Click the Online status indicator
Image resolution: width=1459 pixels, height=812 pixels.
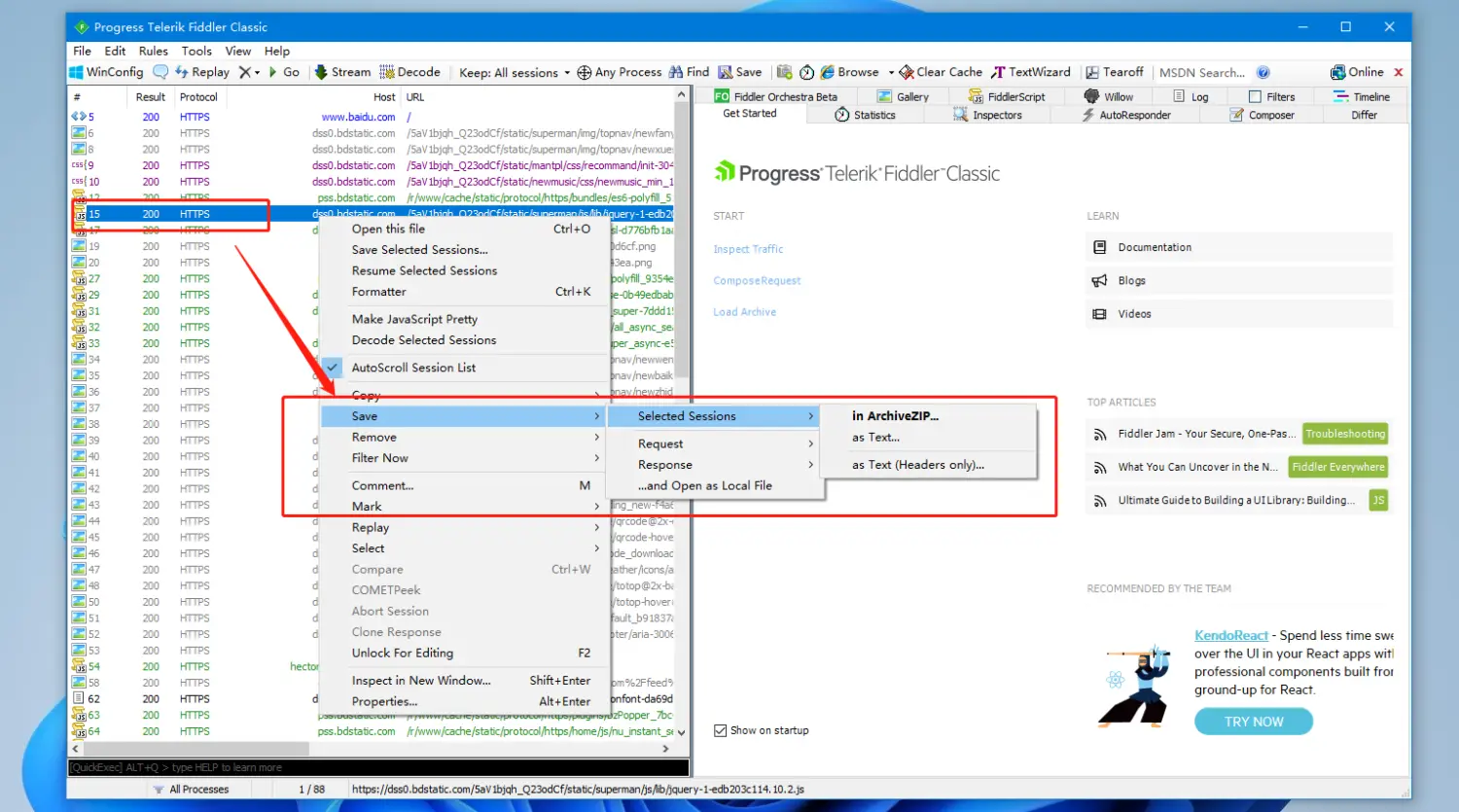[1357, 72]
